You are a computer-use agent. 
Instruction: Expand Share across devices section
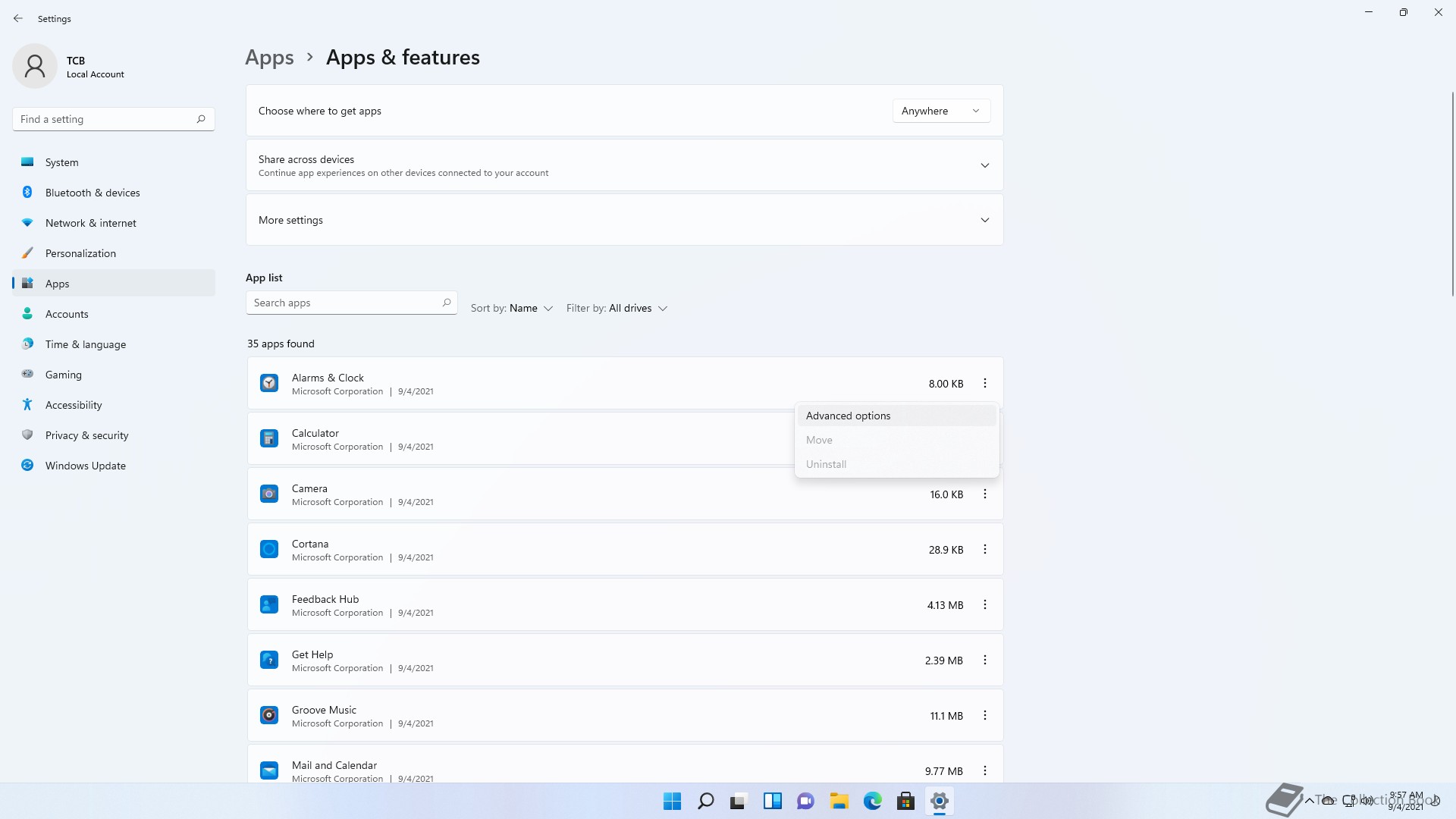(624, 165)
